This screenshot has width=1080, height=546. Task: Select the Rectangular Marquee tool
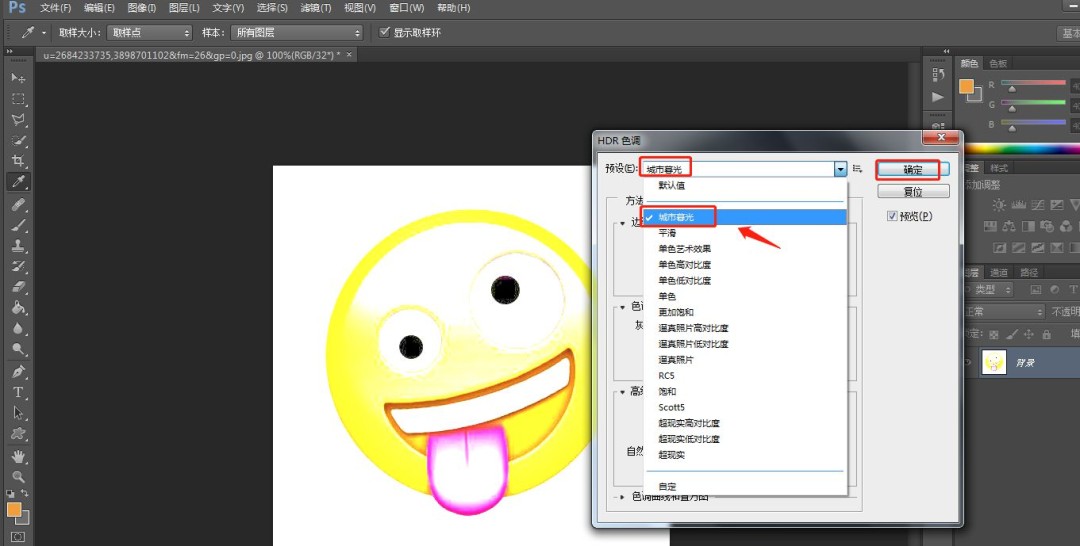pos(18,99)
